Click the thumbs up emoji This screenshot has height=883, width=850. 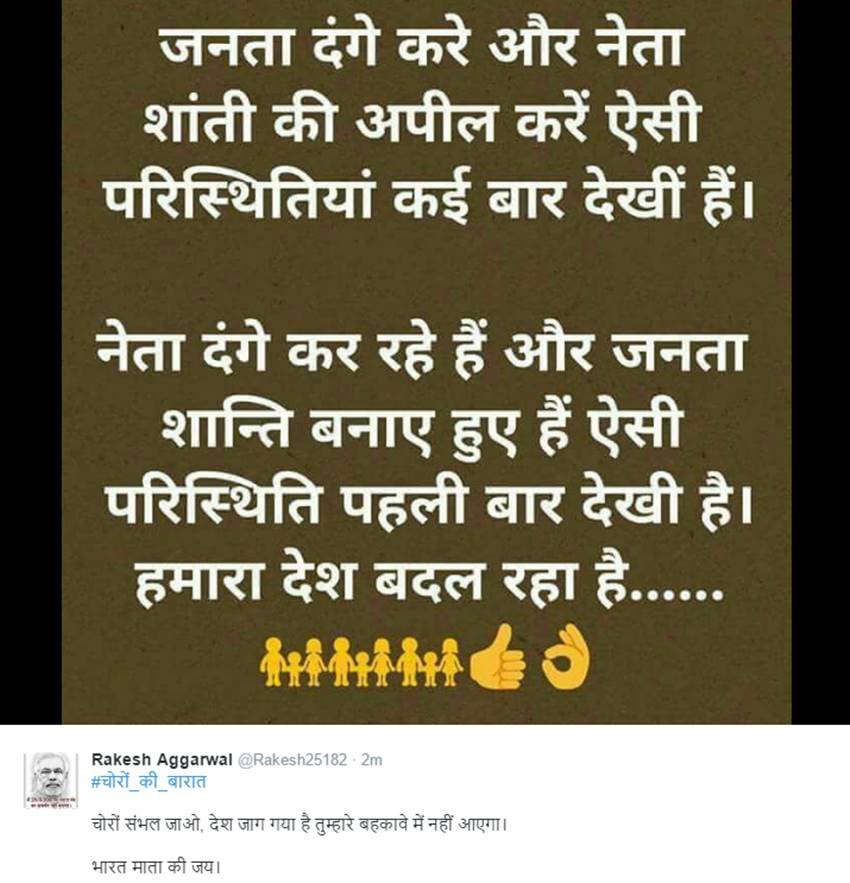click(x=499, y=657)
